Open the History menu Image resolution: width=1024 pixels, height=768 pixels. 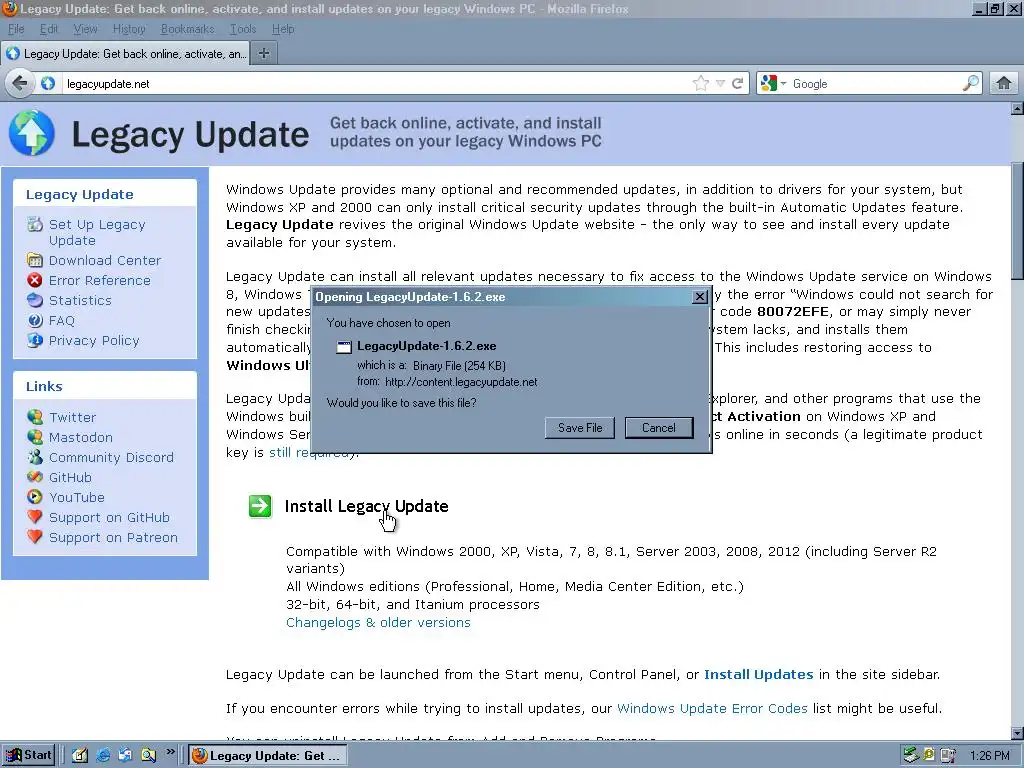129,29
